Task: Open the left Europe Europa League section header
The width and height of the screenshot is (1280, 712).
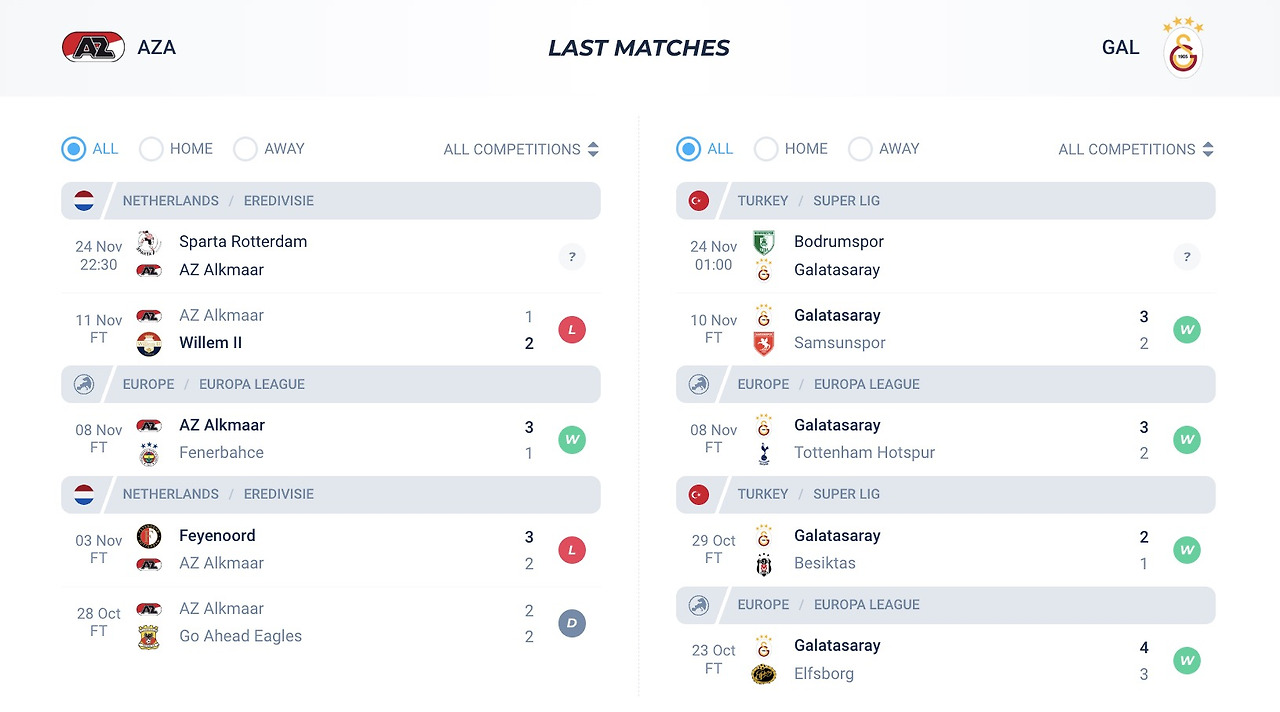Action: [x=331, y=384]
